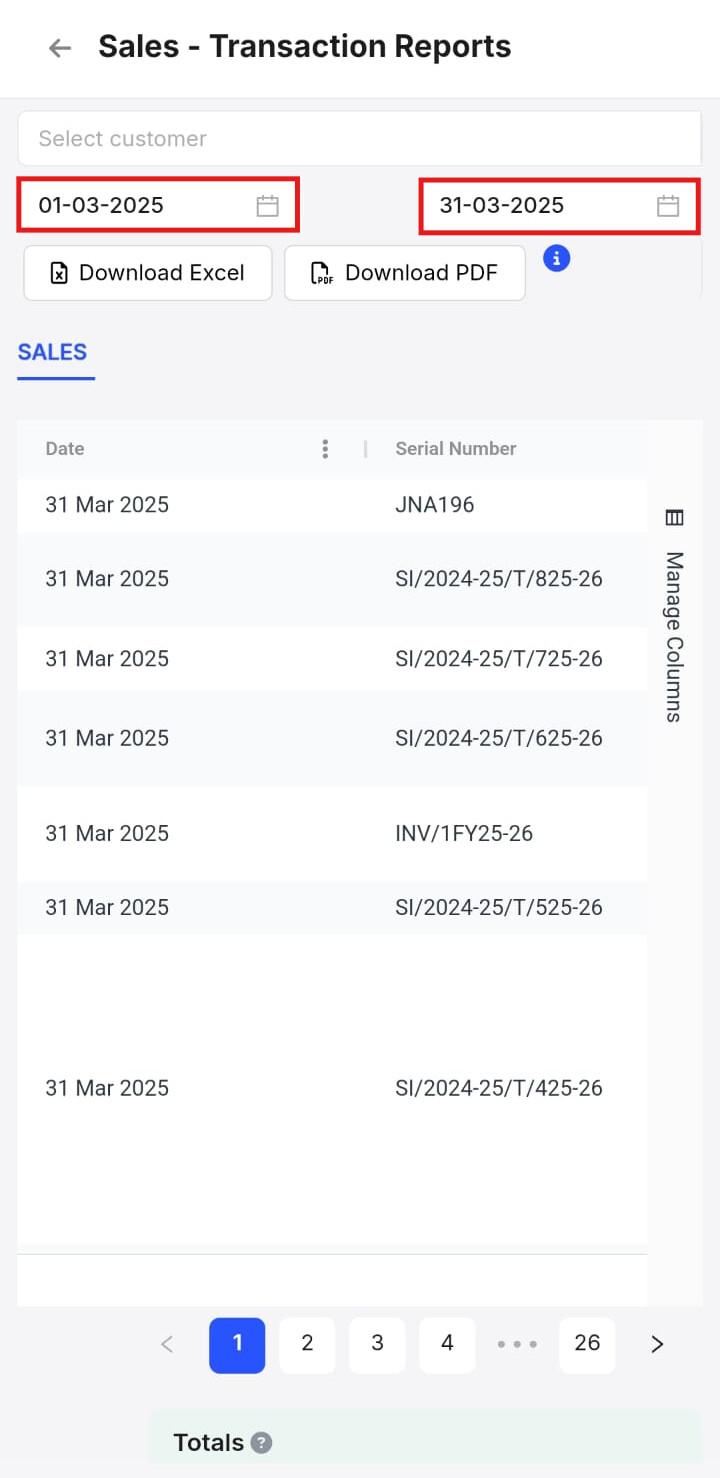Open the 01-03-2025 start date picker

coord(158,206)
